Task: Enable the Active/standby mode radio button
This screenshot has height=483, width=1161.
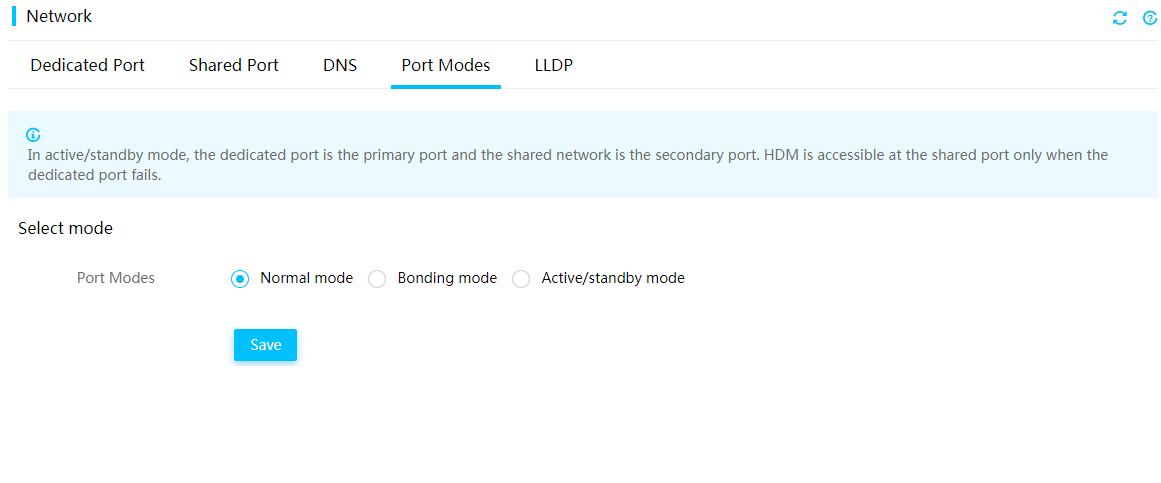Action: pos(521,279)
